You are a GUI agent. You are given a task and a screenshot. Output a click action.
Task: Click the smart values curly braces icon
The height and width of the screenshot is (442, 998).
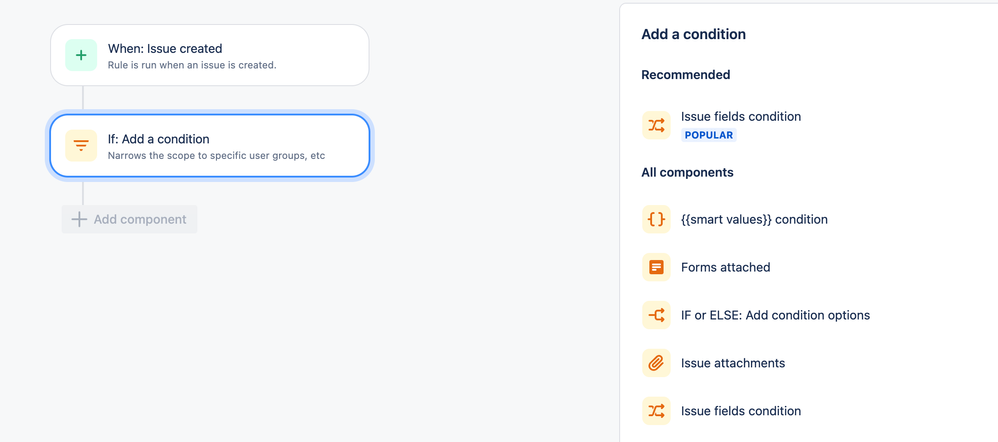pyautogui.click(x=656, y=219)
